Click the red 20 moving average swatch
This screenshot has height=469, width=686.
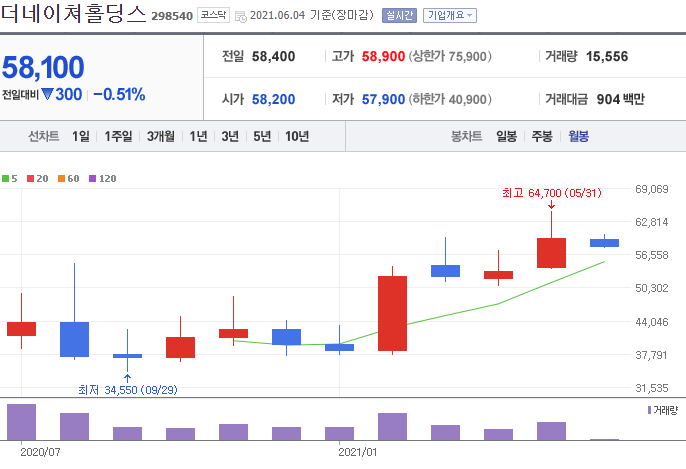tap(31, 178)
